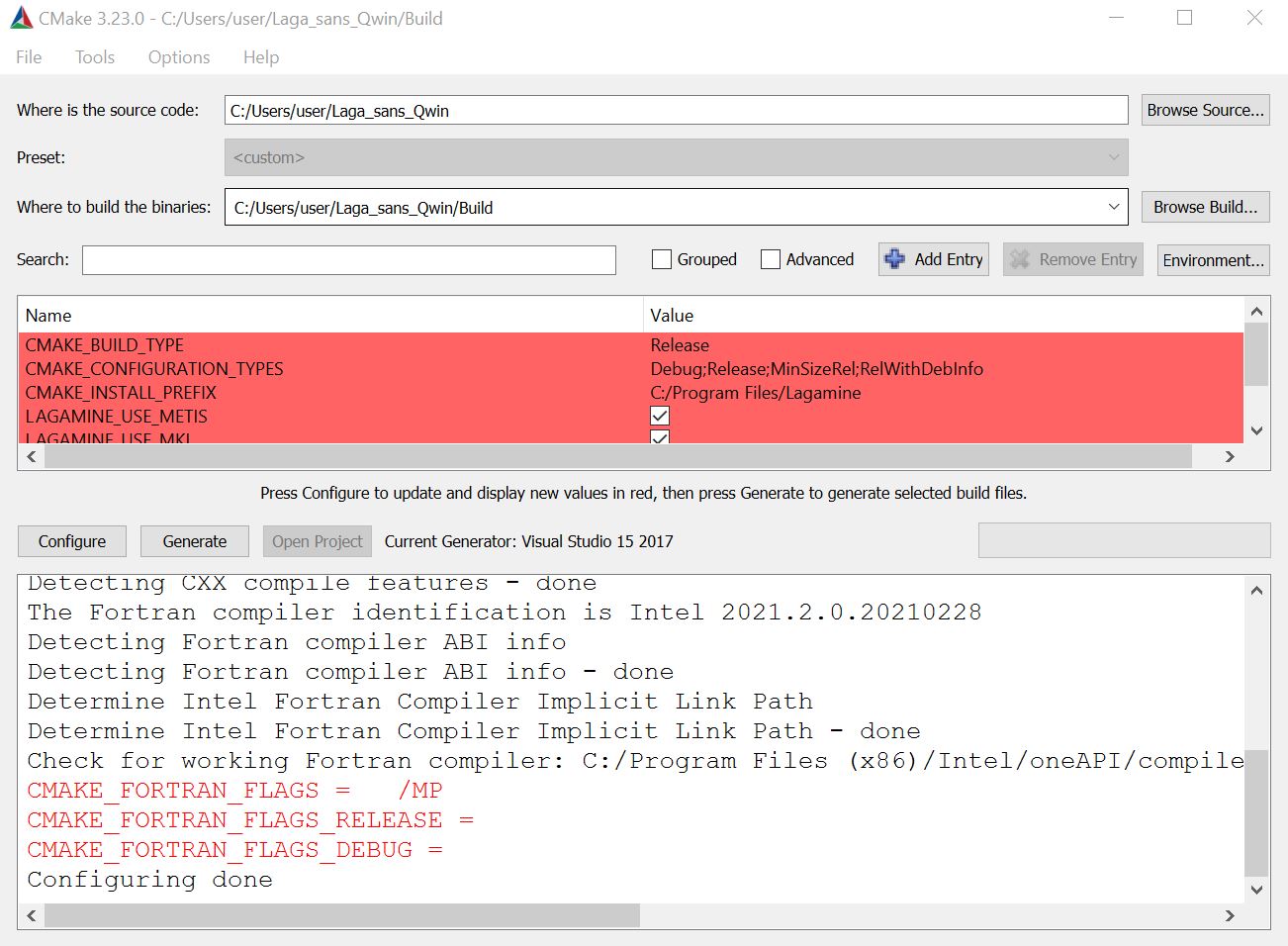This screenshot has height=946, width=1288.
Task: Select the CMAKE_CONFIGURATION_TYPES row name
Action: pos(154,368)
